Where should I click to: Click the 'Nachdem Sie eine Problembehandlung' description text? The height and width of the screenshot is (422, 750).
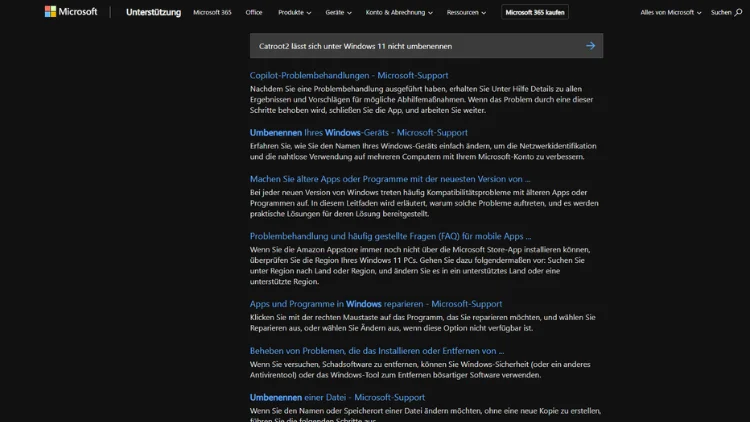[421, 100]
